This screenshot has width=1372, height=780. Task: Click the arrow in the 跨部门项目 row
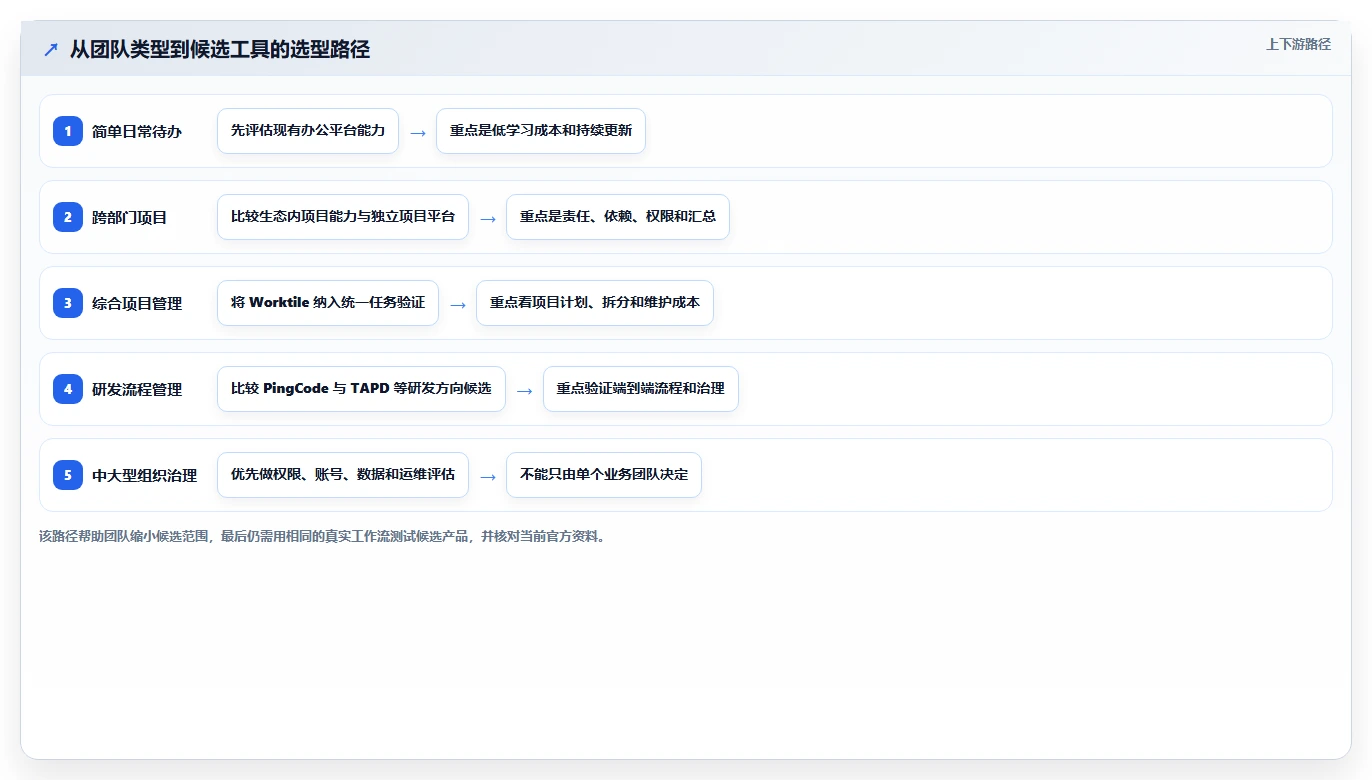point(488,218)
